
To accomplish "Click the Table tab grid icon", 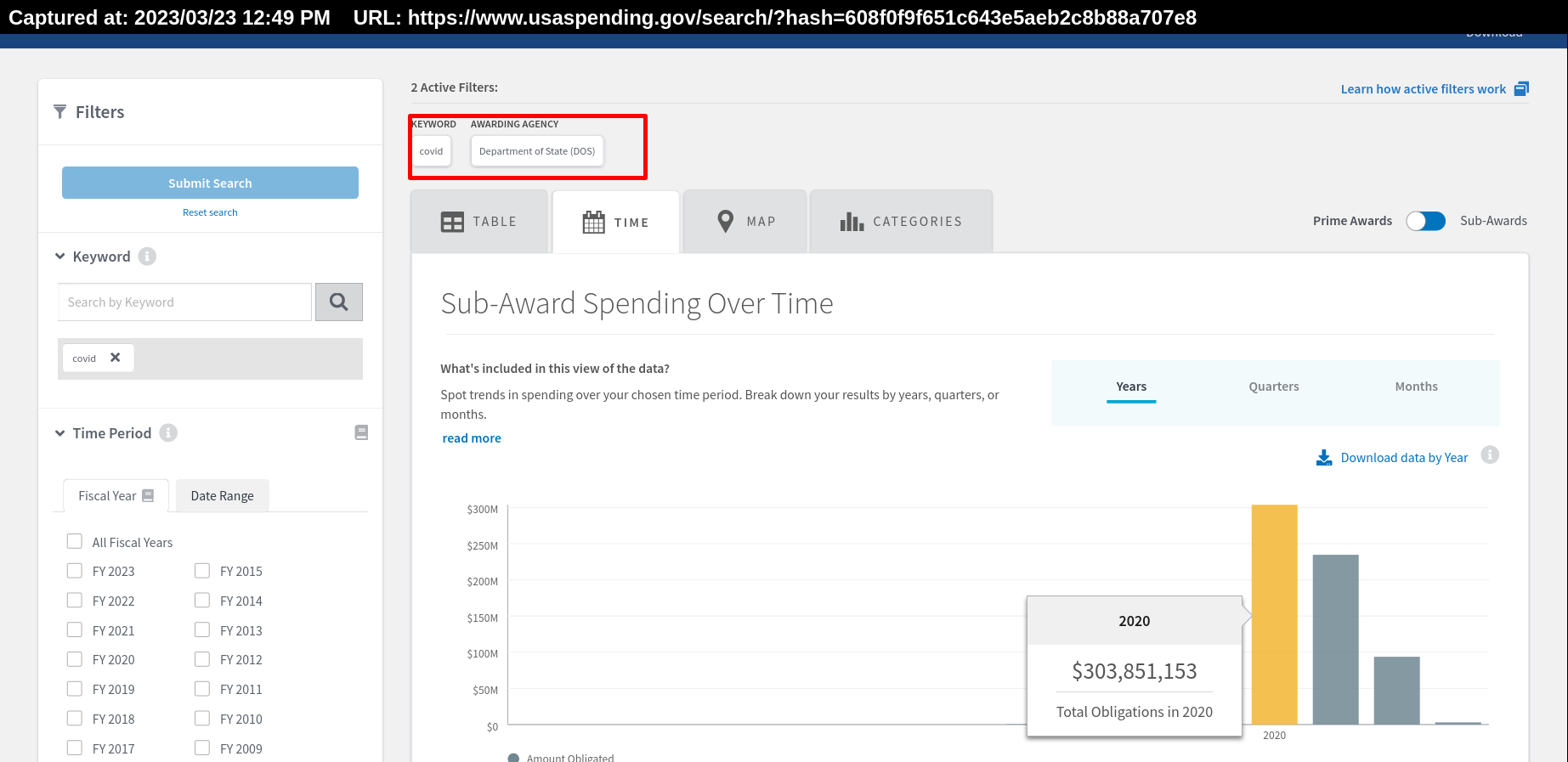I will click(x=452, y=222).
